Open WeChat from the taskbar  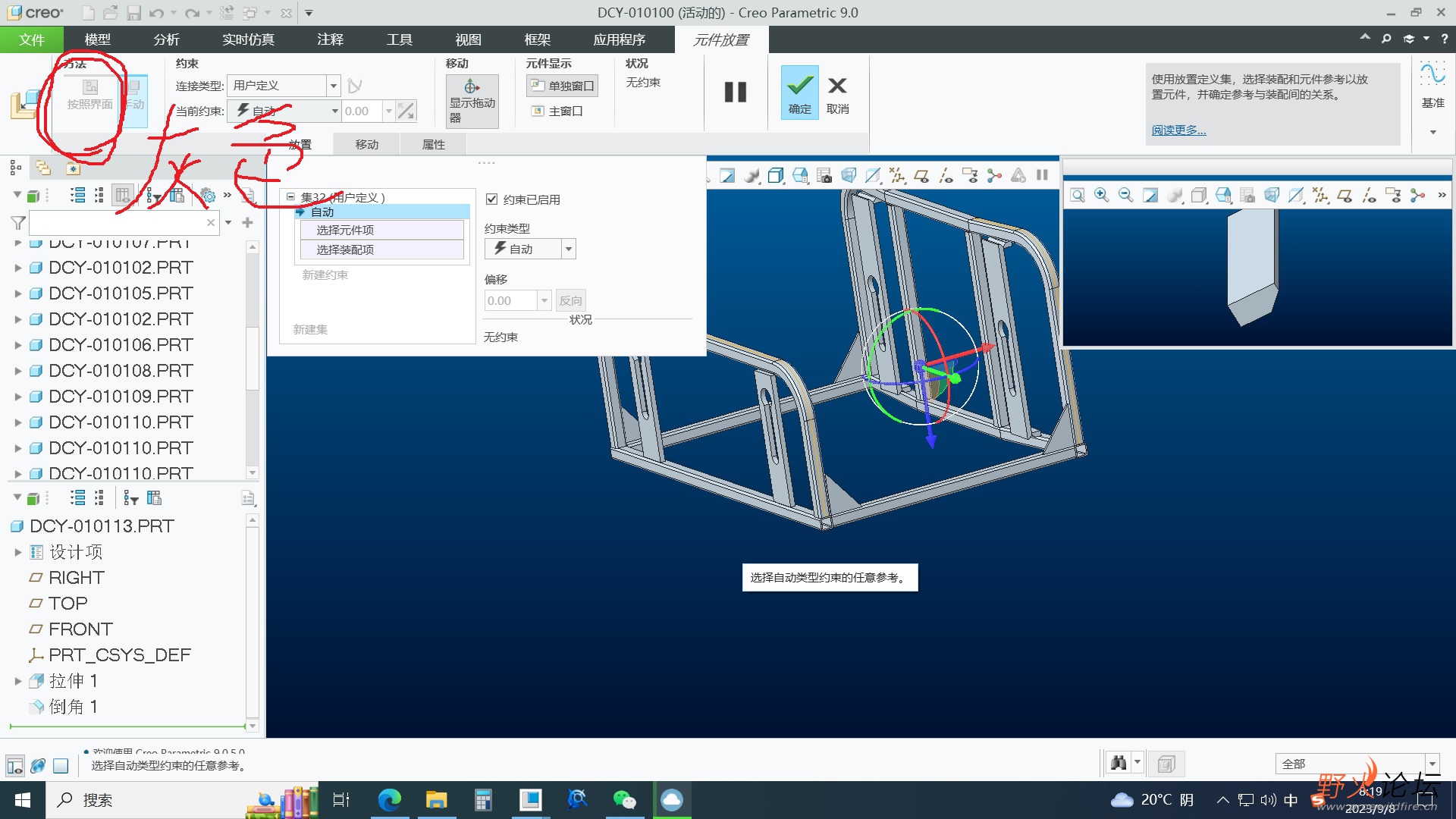coord(624,799)
